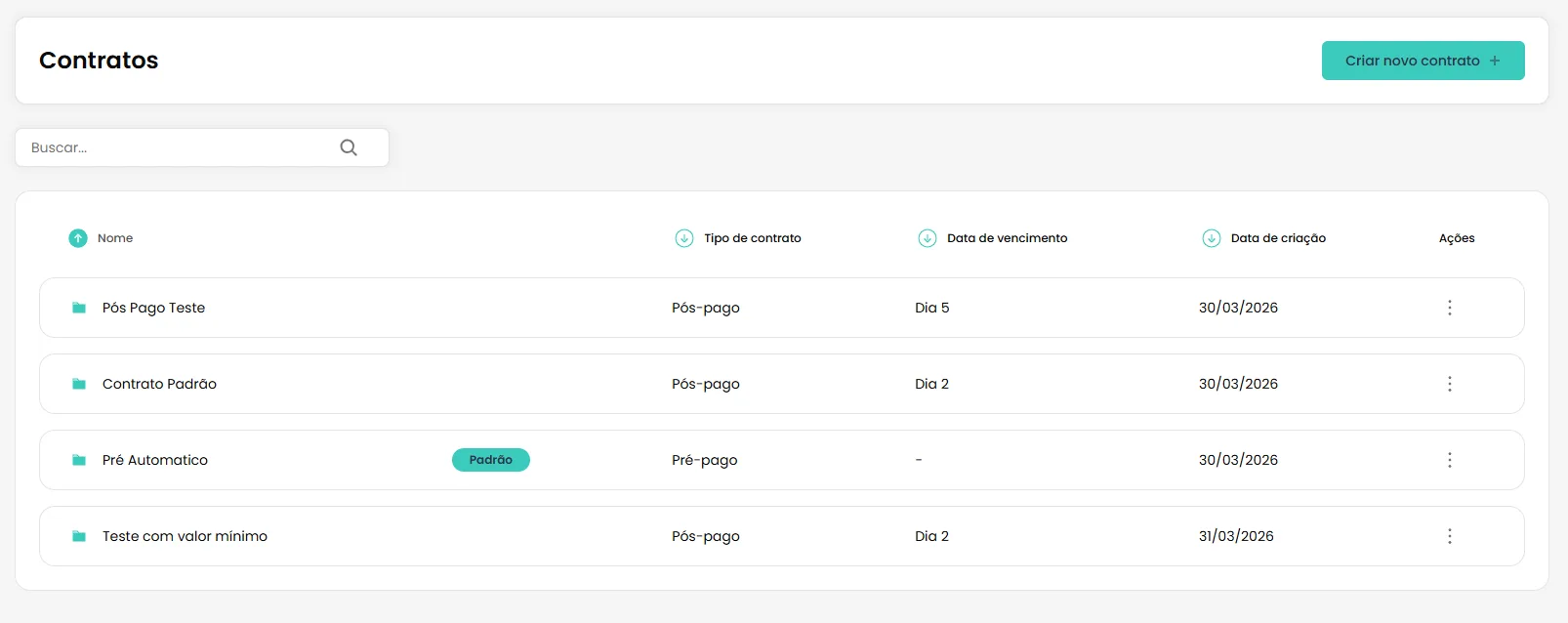Click the folder icon of Pós Pago Teste

79,308
